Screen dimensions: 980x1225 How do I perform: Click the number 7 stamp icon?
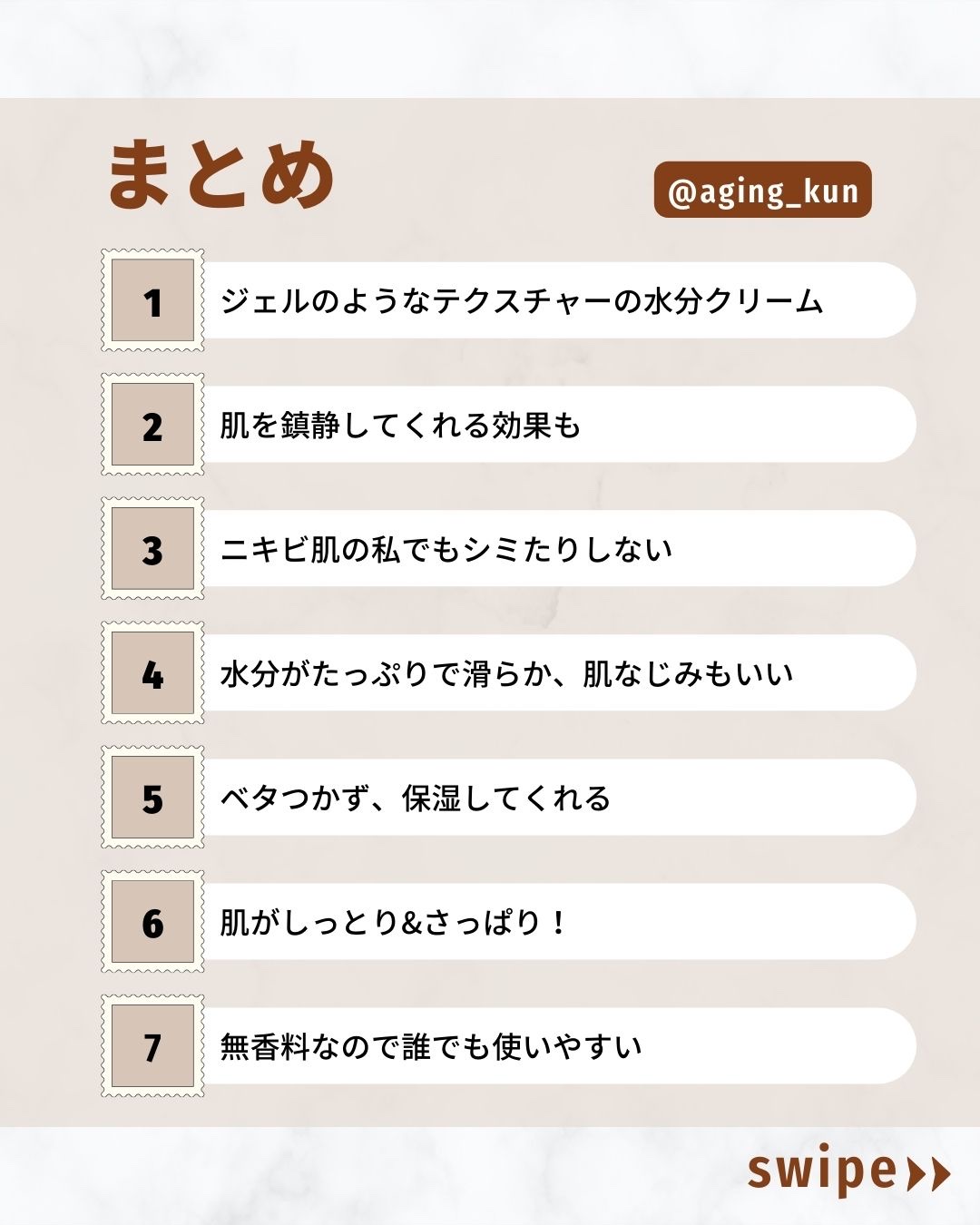coord(152,1046)
